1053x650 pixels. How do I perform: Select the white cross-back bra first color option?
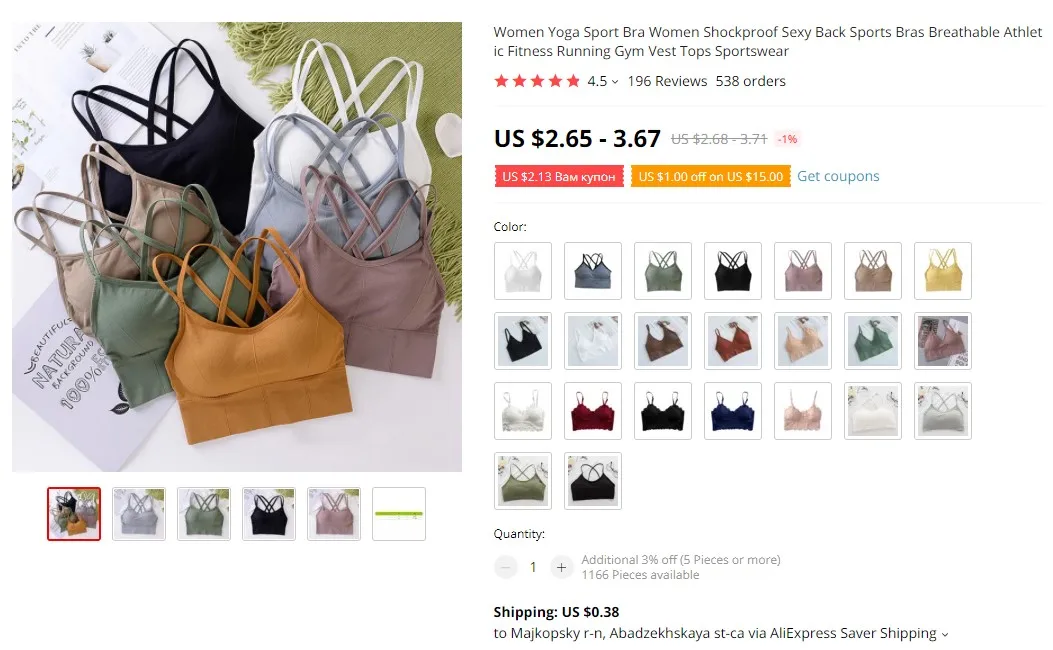pyautogui.click(x=522, y=271)
